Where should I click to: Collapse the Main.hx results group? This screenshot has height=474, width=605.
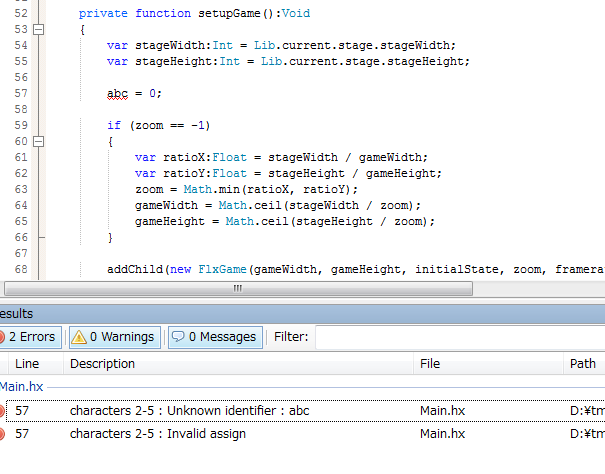tap(22, 386)
